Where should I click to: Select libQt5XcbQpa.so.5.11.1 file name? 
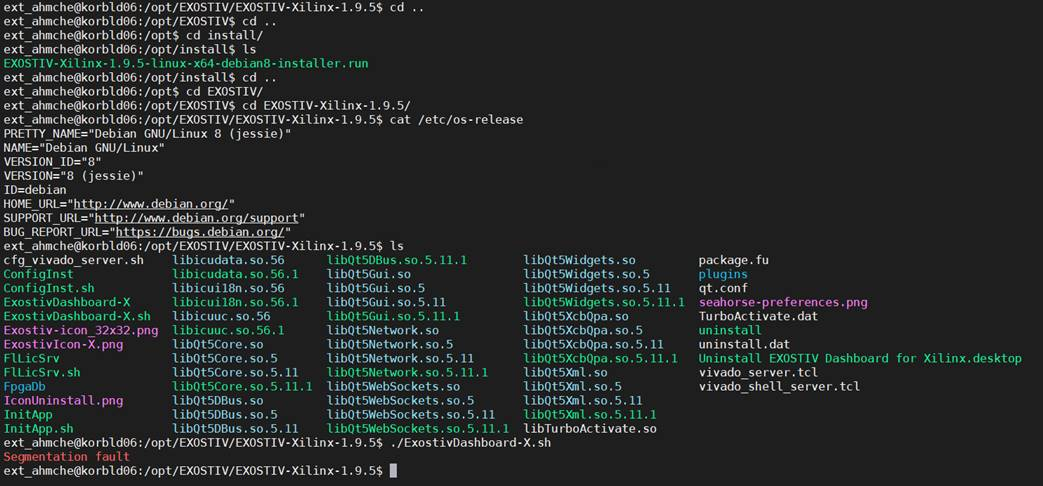coord(601,358)
